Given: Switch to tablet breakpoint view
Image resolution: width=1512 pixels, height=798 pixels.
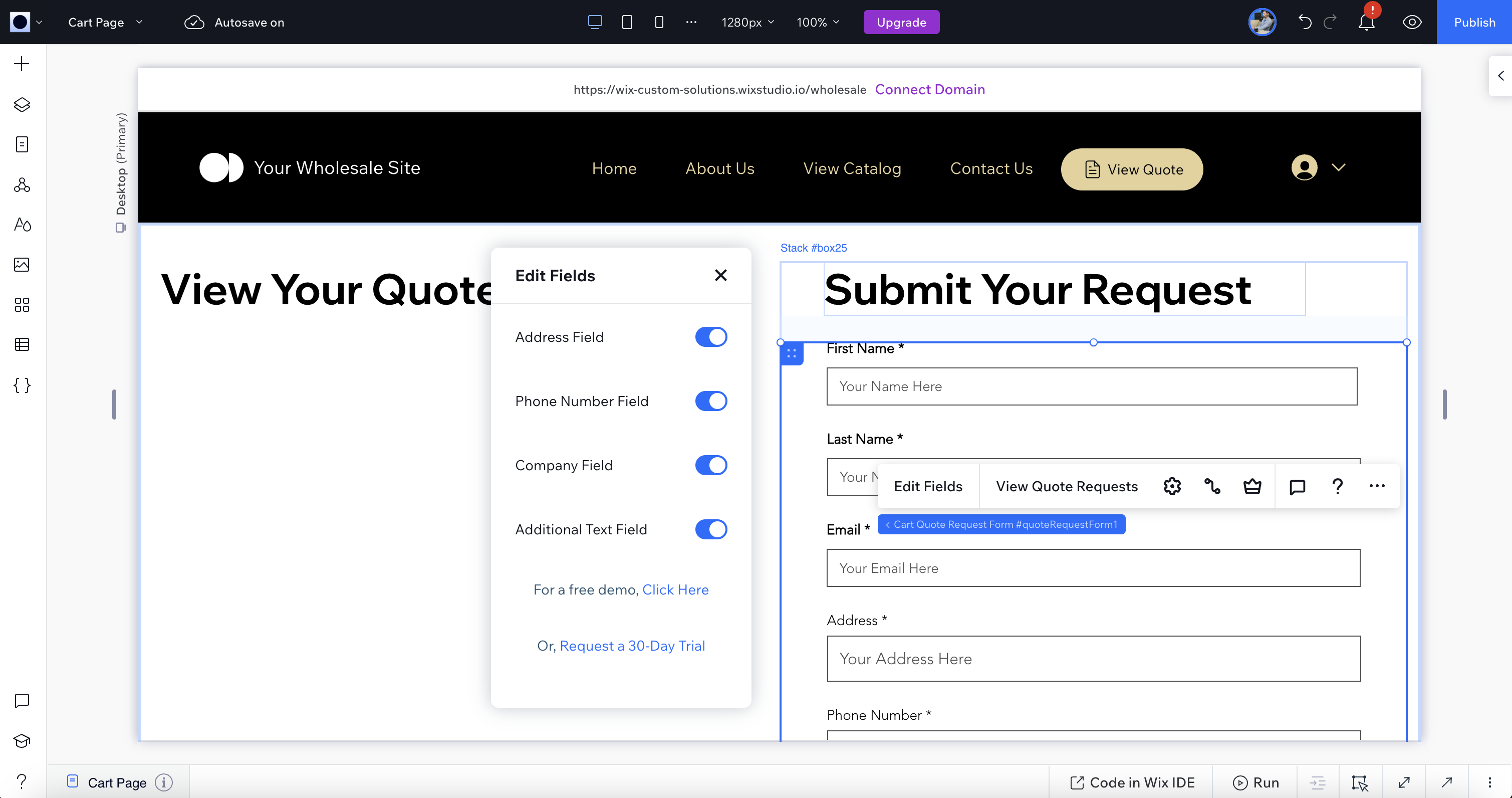Looking at the screenshot, I should click(x=627, y=23).
